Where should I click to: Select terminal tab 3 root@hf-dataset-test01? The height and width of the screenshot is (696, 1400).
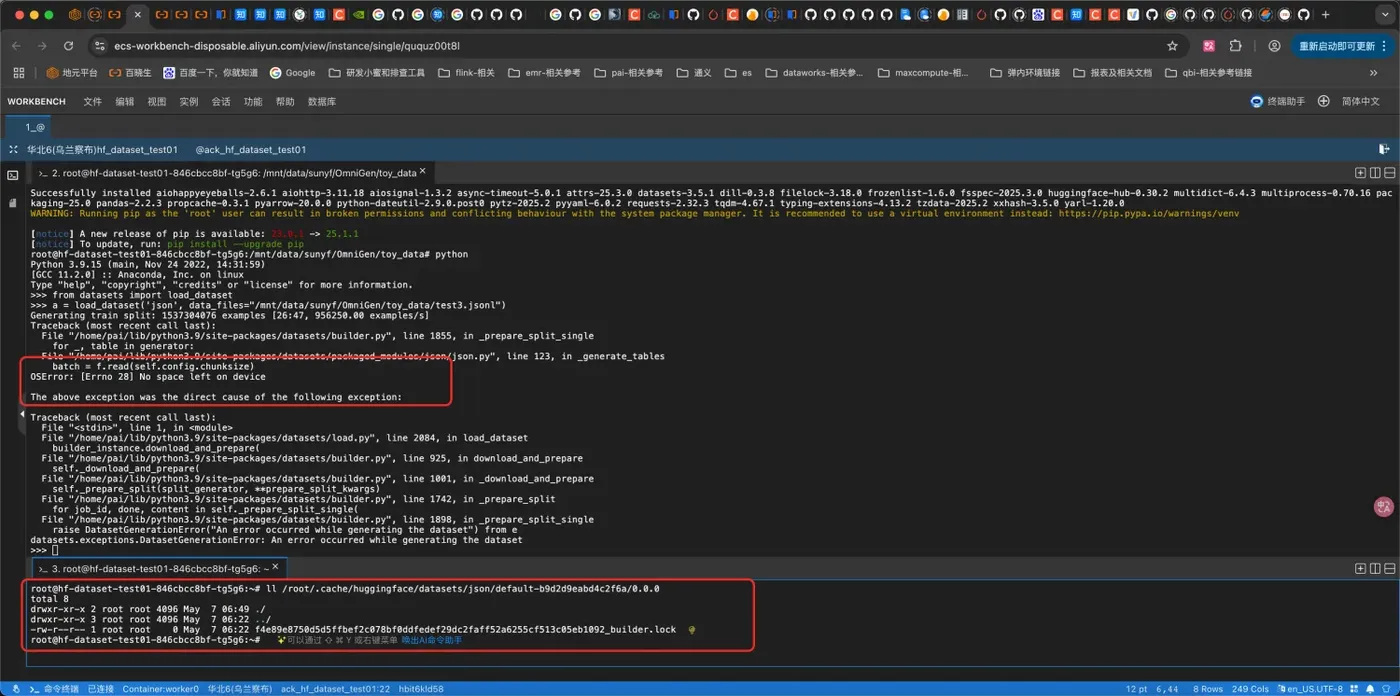tap(160, 568)
